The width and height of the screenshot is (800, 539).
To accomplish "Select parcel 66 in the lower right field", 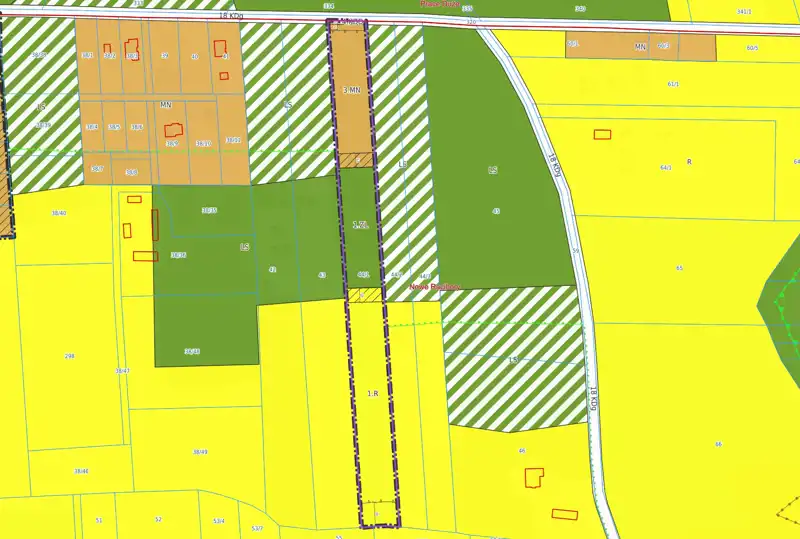I will click(718, 444).
